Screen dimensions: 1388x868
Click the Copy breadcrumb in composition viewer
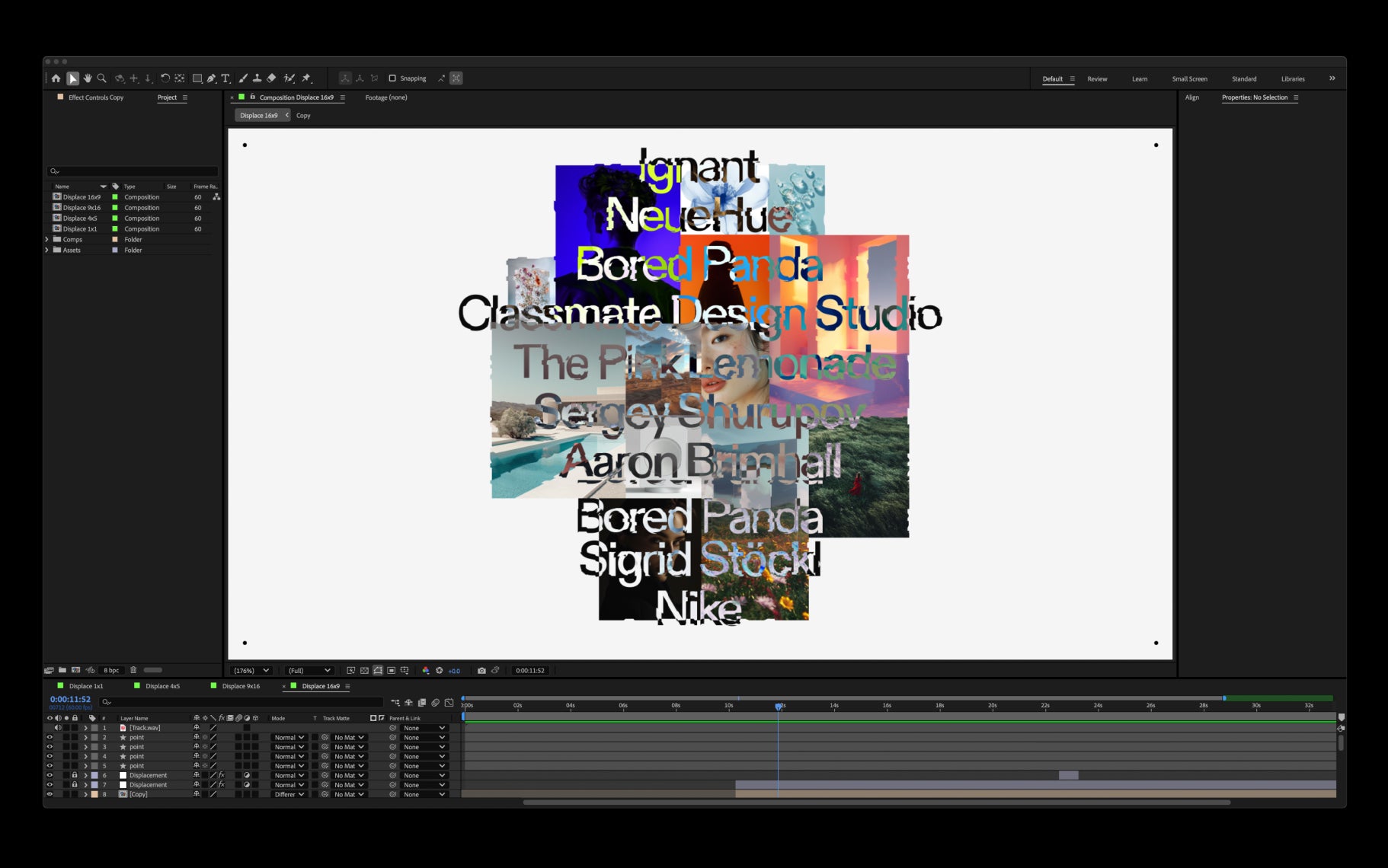tap(303, 116)
